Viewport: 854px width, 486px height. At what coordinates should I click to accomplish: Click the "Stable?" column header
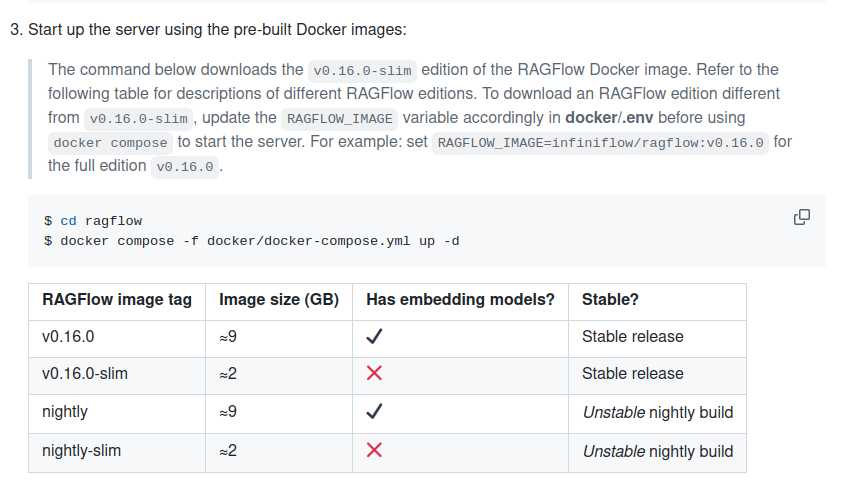(610, 299)
